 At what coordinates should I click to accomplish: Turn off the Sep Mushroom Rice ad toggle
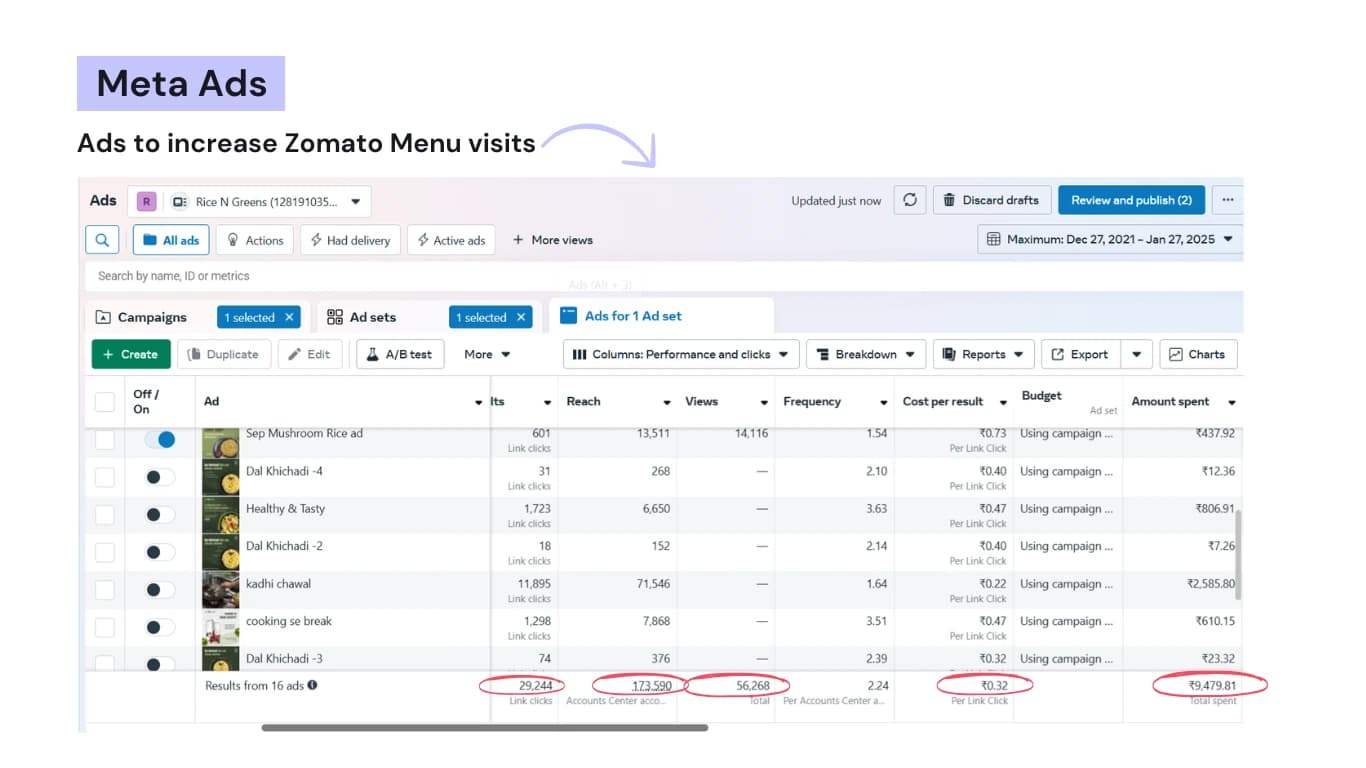pos(160,440)
